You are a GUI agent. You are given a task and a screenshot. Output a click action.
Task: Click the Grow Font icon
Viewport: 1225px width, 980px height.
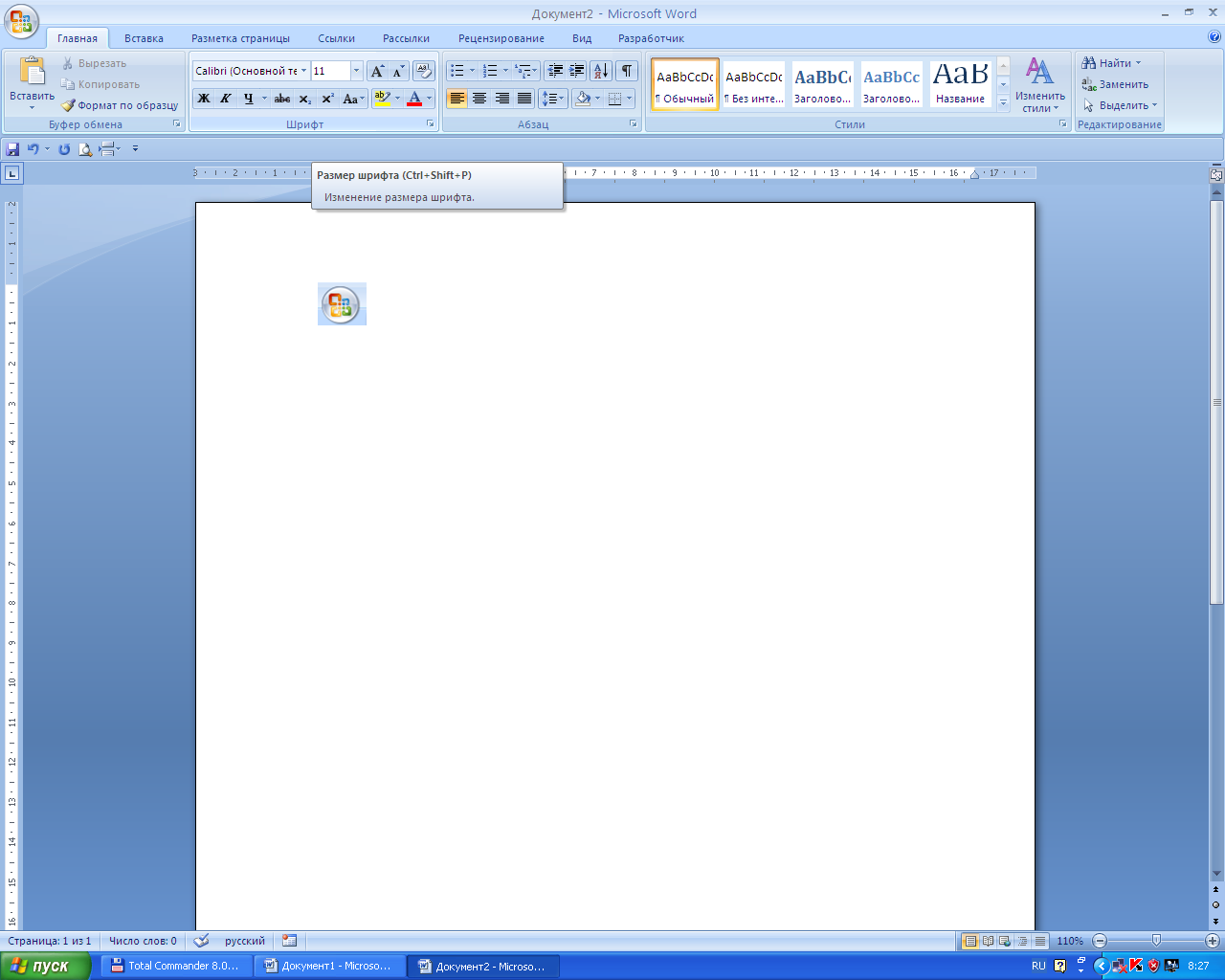377,71
